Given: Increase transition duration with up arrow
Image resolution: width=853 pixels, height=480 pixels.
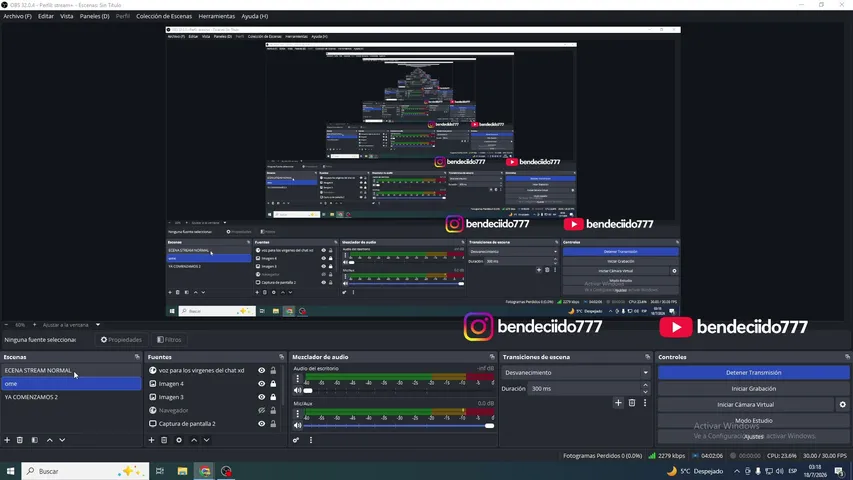Looking at the screenshot, I should [x=645, y=385].
